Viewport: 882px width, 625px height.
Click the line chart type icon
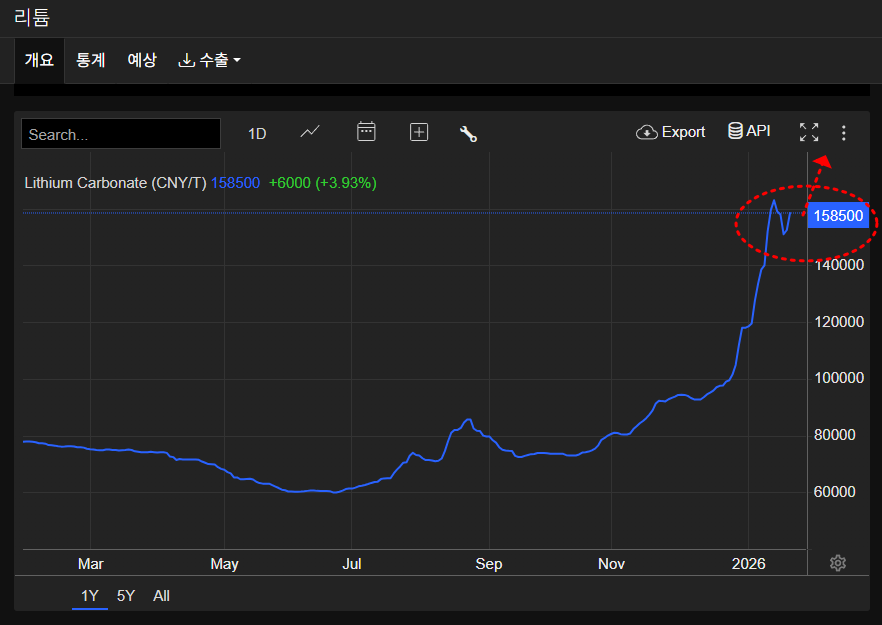[x=310, y=132]
